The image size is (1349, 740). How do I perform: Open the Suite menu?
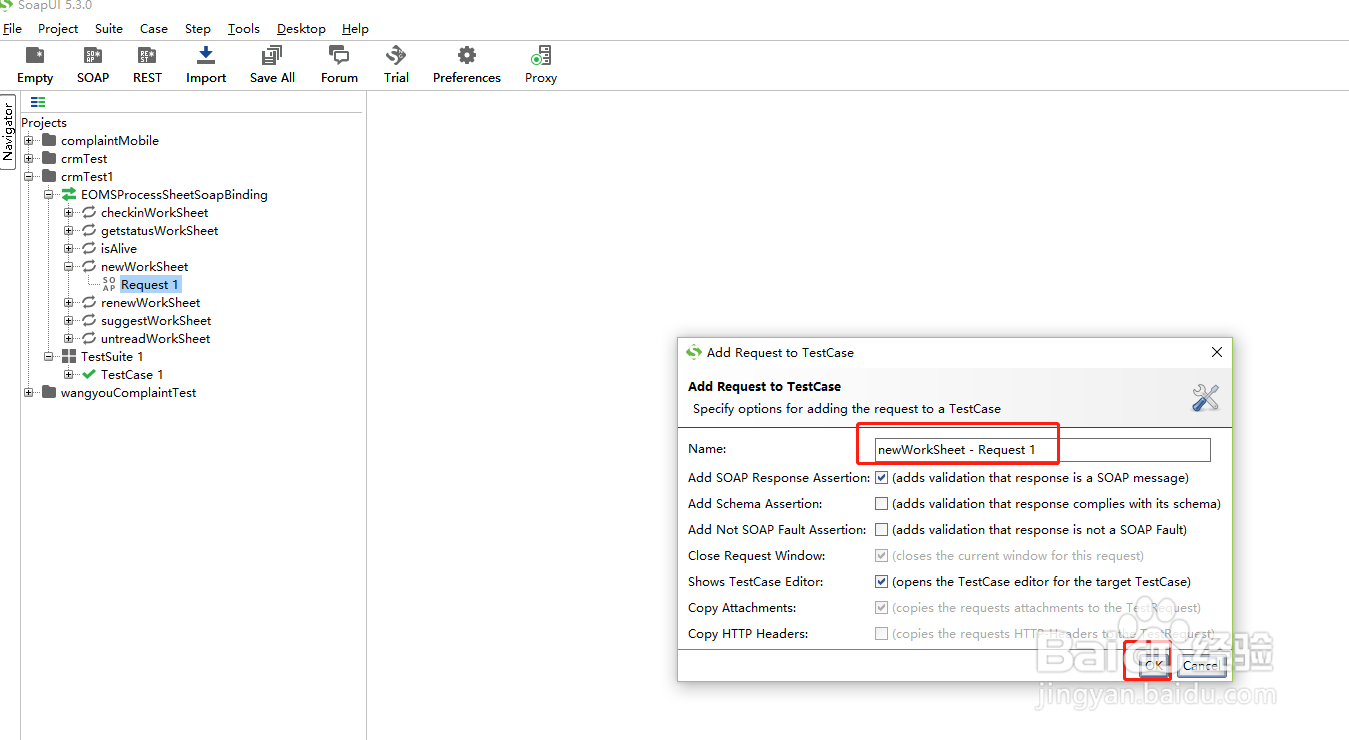109,29
